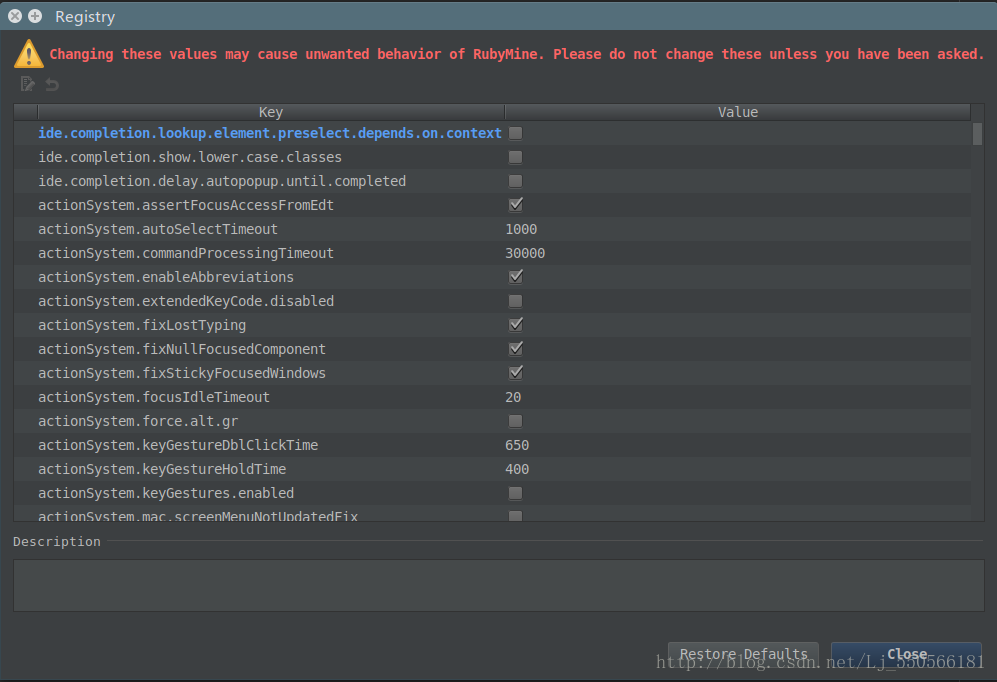997x682 pixels.
Task: Click the value 1000 for autoSelectTimeout
Action: click(x=521, y=229)
